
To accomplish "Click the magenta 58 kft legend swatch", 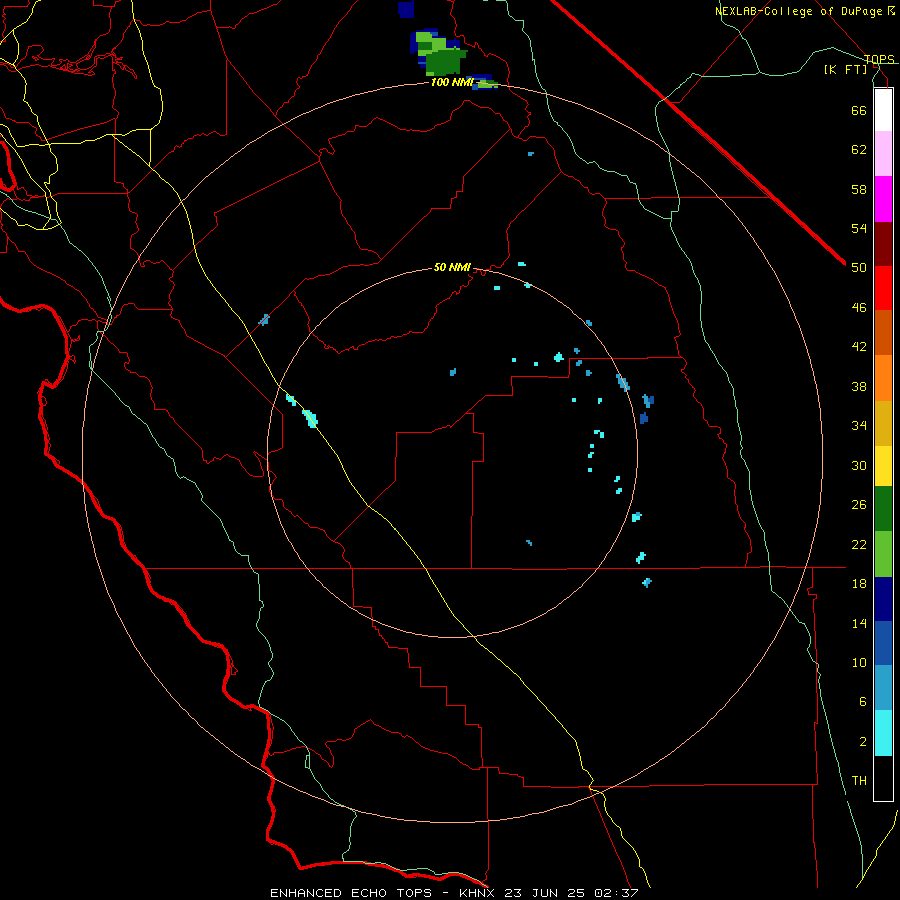I will 883,199.
